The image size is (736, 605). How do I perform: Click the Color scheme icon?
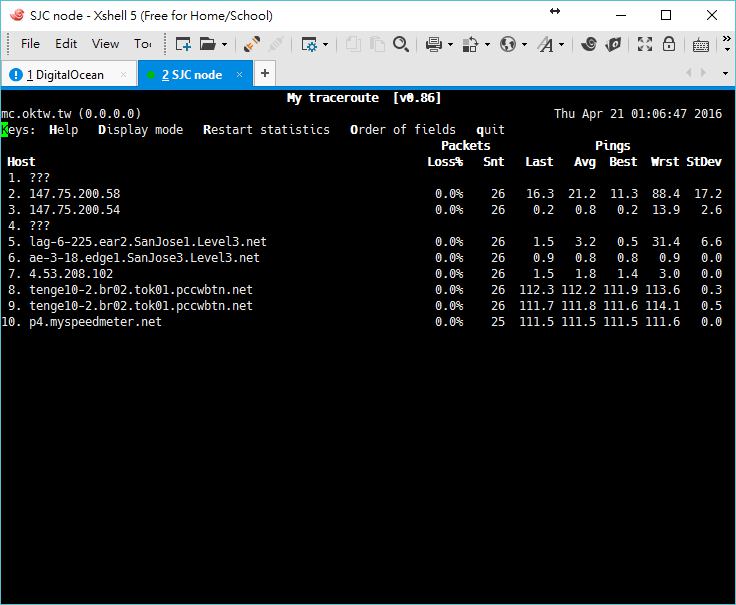tap(470, 45)
